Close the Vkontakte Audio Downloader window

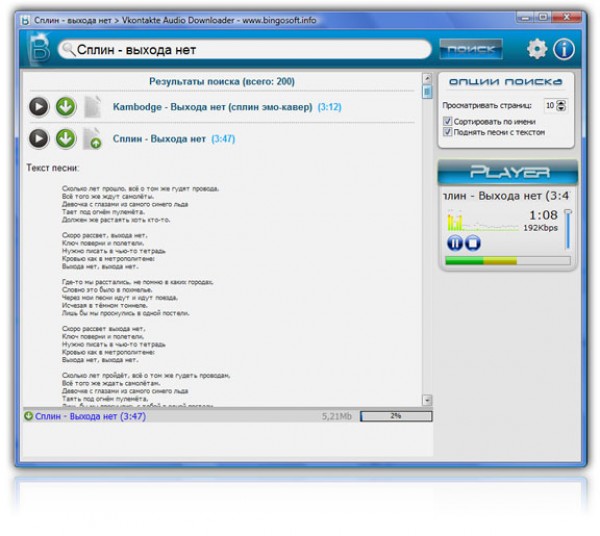566,18
